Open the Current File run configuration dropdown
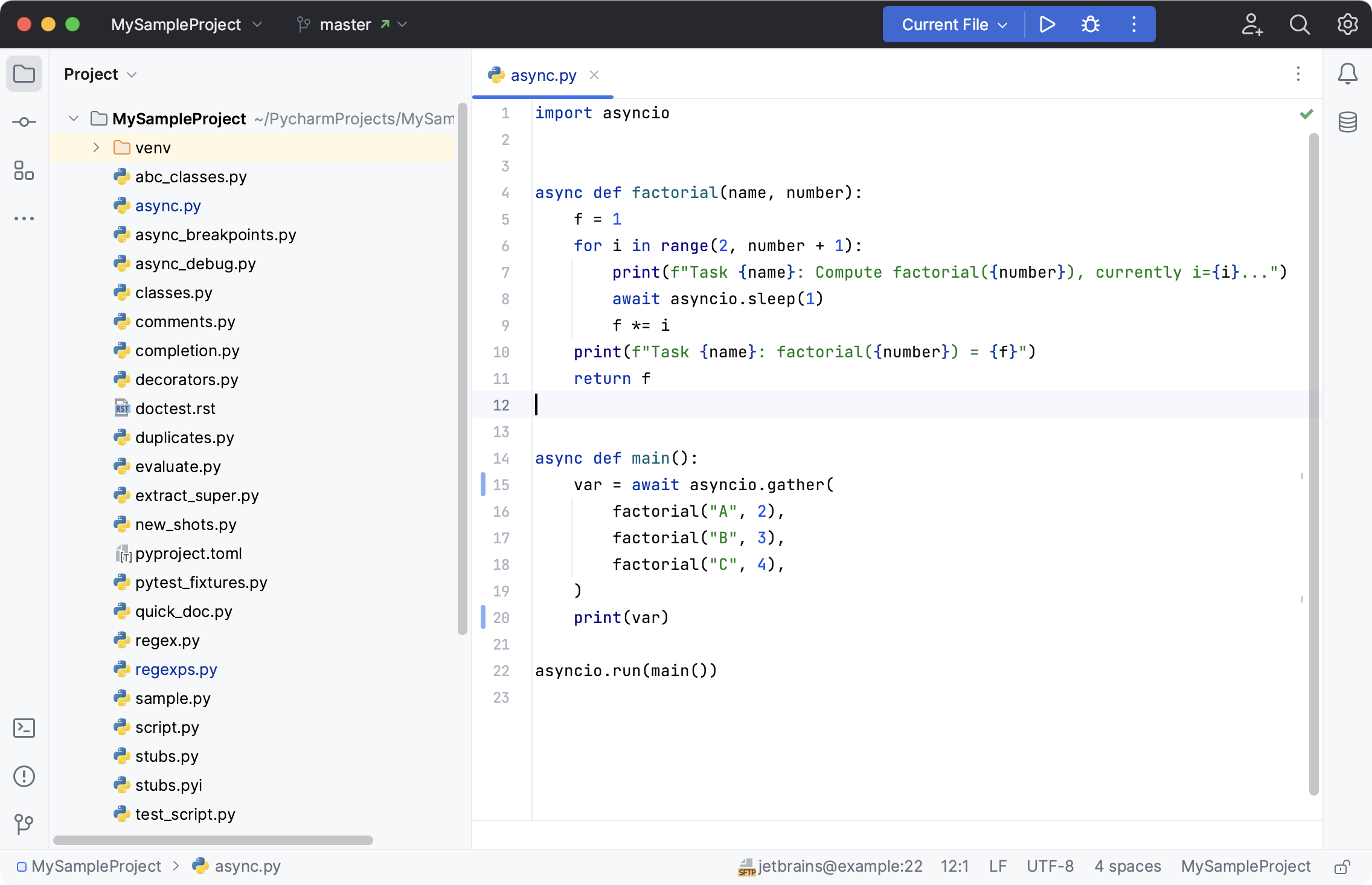This screenshot has height=885, width=1372. (954, 25)
